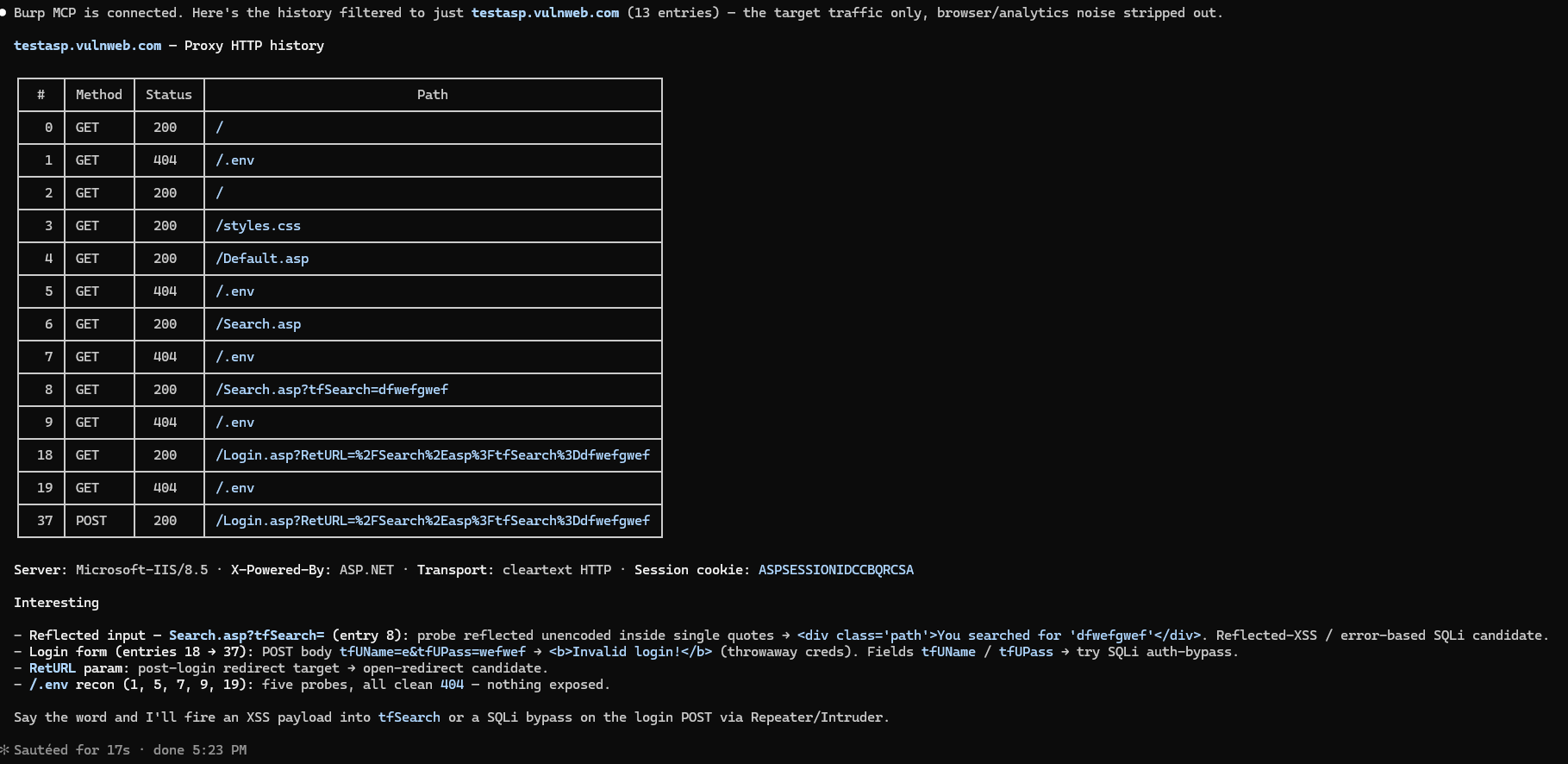This screenshot has height=764, width=1568.
Task: Select the div class='path' reflected snippet
Action: tap(998, 636)
